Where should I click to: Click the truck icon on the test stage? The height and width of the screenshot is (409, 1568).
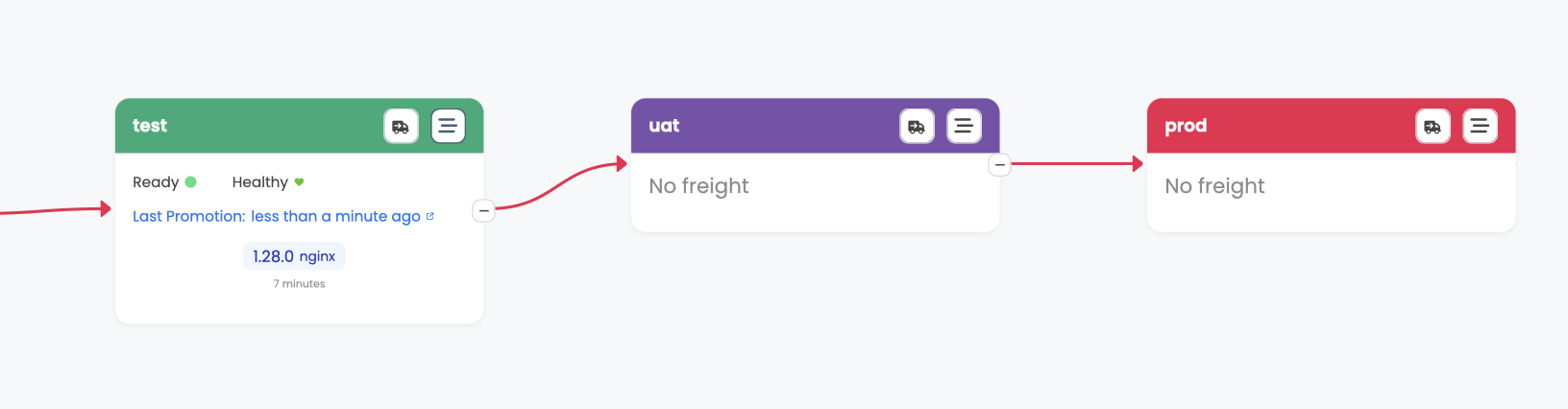(401, 126)
